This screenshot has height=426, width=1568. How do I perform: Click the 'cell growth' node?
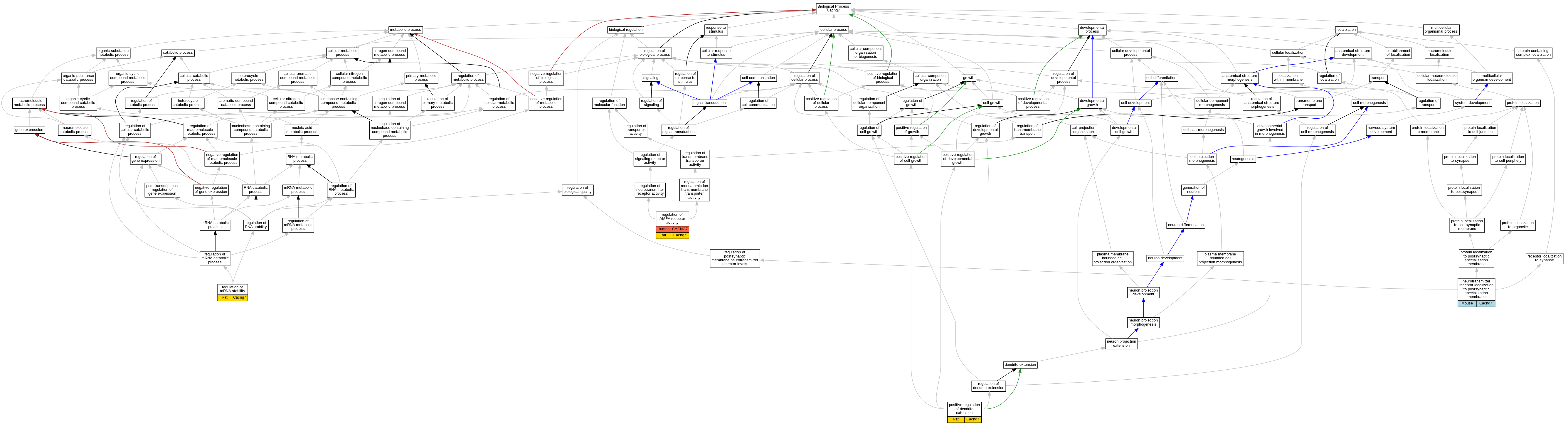point(992,103)
